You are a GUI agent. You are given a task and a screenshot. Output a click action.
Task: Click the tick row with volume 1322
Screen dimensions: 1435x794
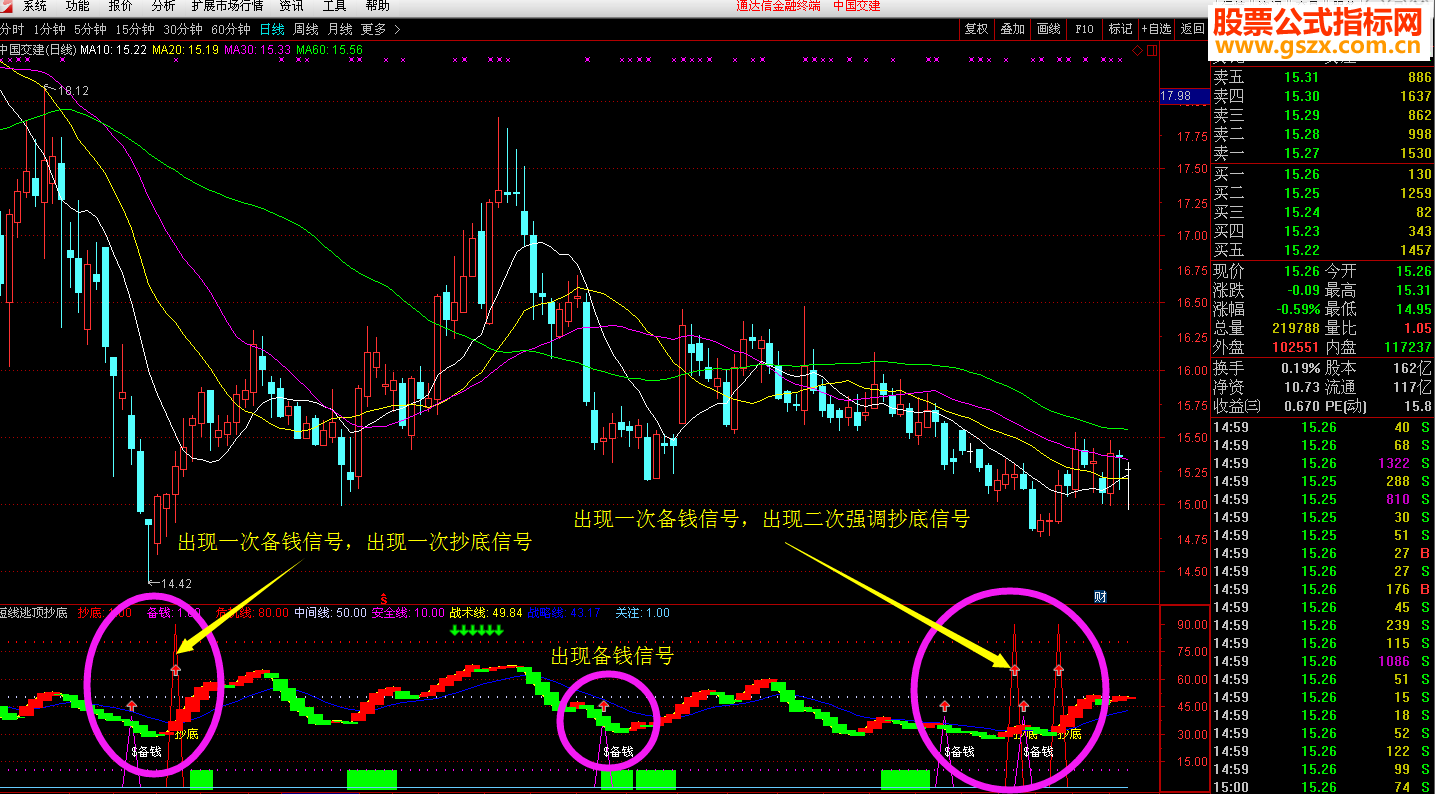[x=1322, y=464]
